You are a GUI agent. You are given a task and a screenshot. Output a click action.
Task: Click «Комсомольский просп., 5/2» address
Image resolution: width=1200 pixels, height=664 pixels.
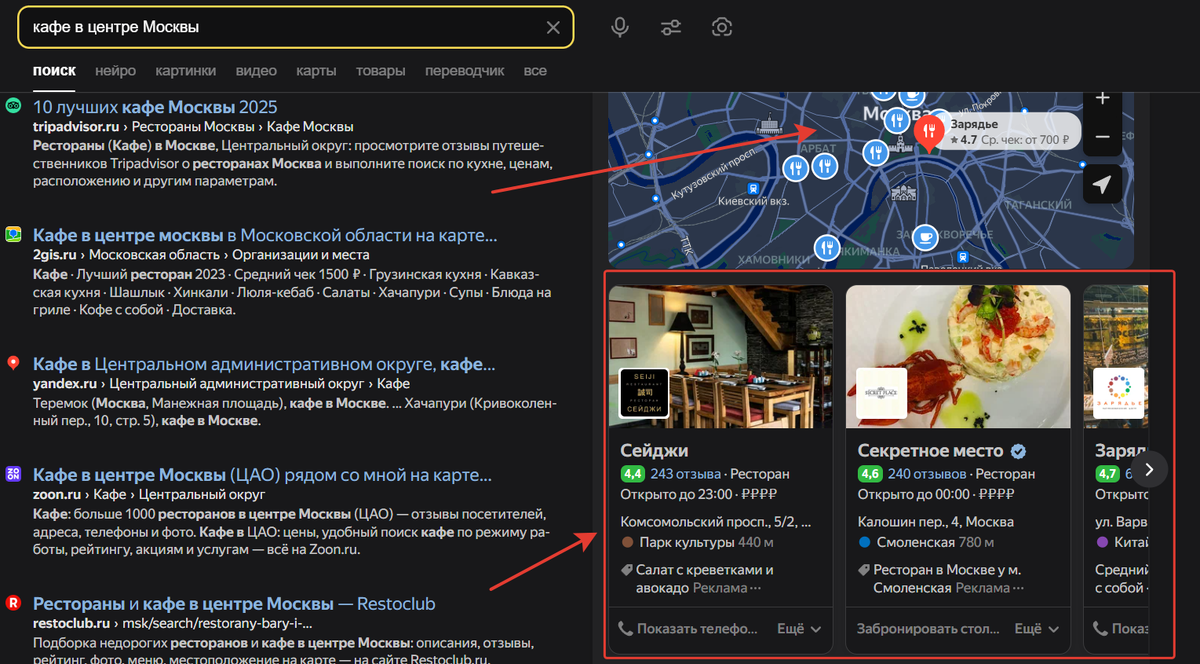(716, 521)
